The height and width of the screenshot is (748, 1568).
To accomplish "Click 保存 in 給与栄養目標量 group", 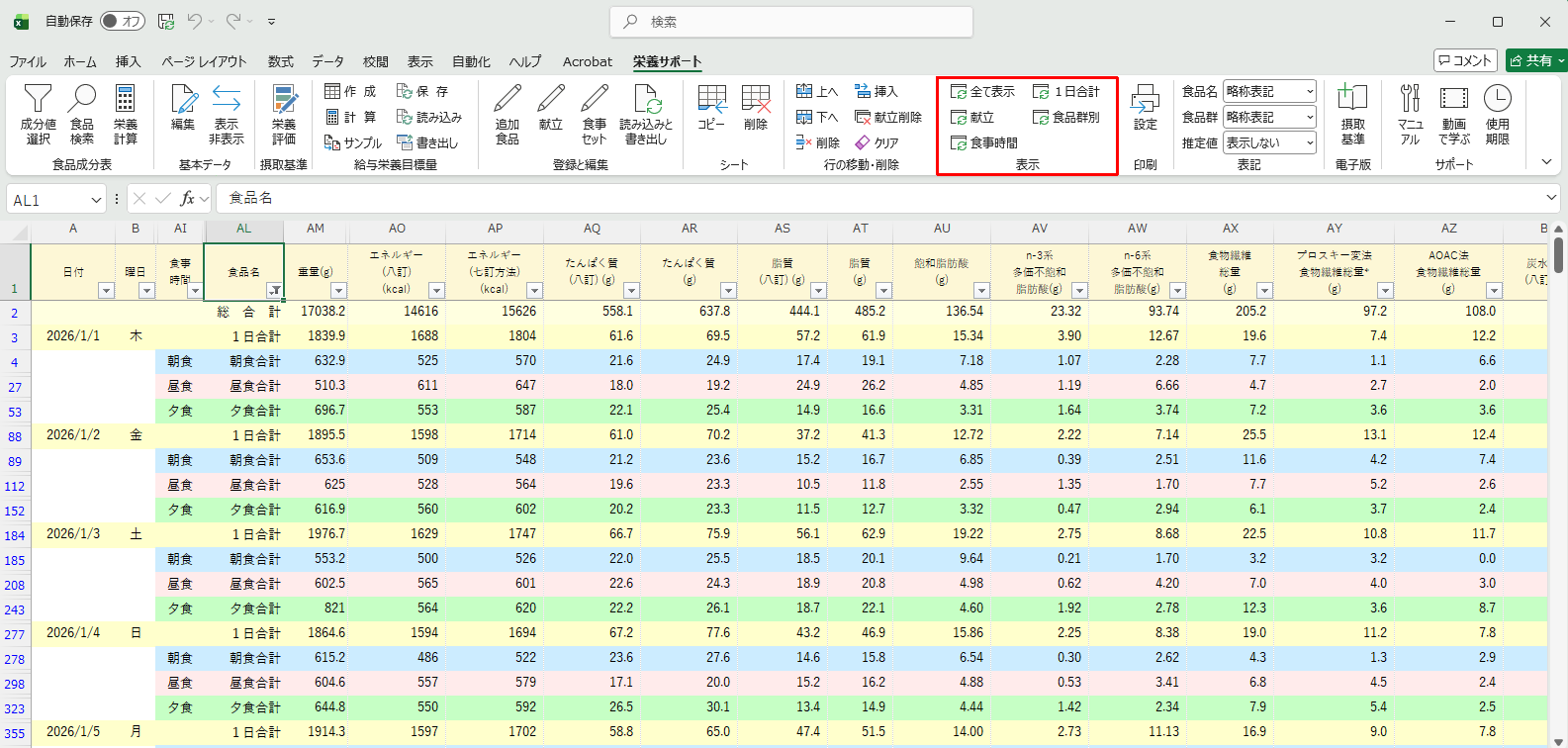I will (x=424, y=91).
